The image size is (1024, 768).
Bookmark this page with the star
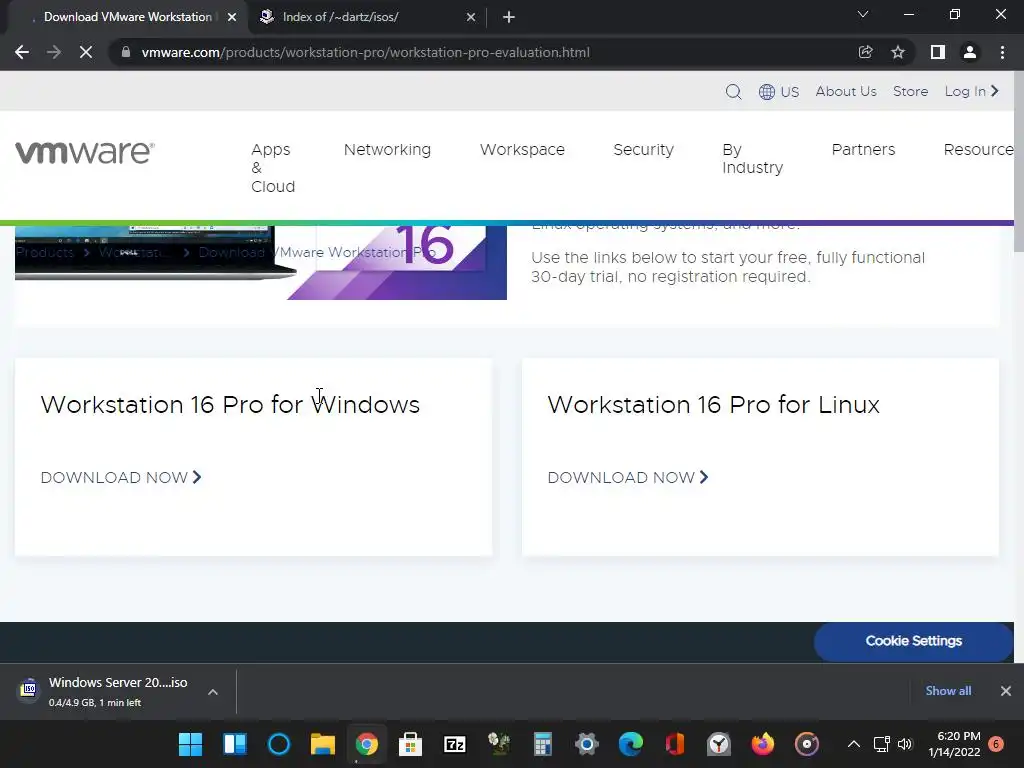coord(898,52)
